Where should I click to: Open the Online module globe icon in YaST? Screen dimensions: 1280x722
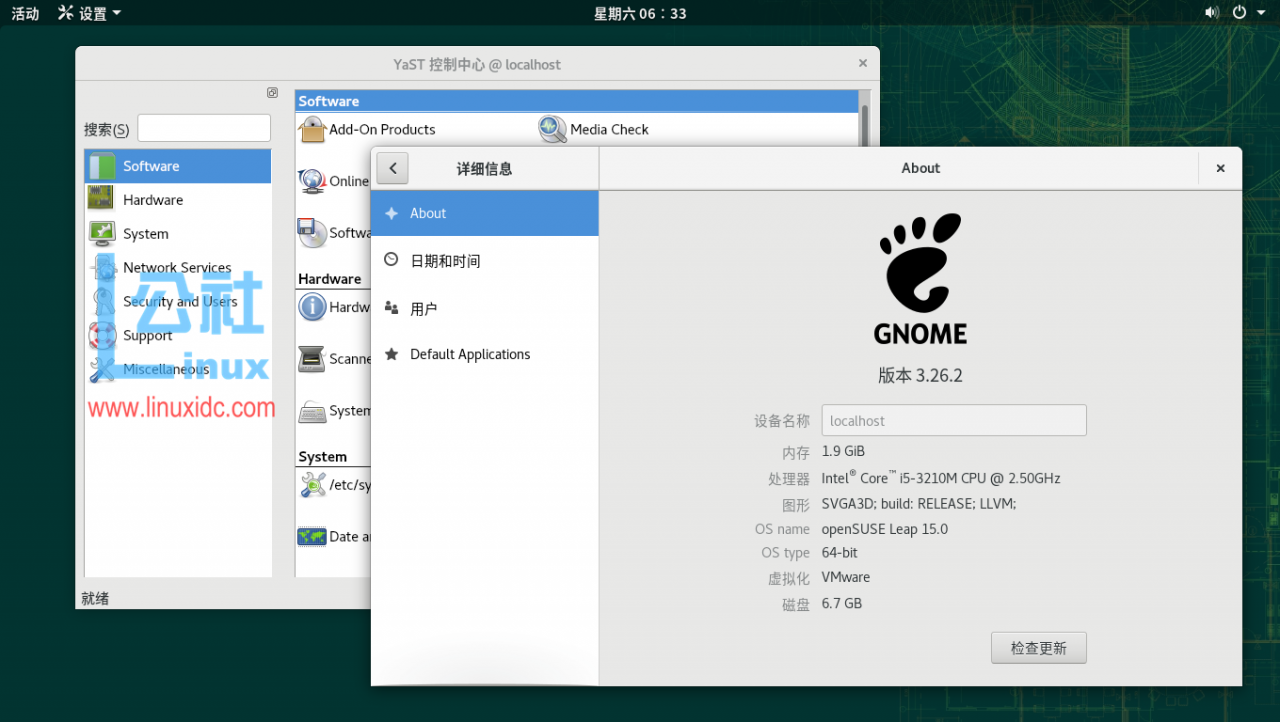pos(312,181)
